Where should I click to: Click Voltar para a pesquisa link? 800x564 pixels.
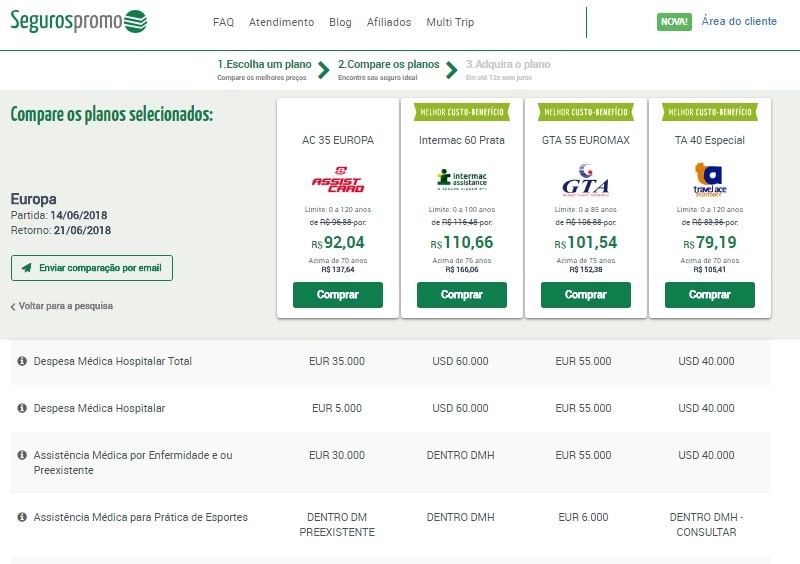click(62, 306)
